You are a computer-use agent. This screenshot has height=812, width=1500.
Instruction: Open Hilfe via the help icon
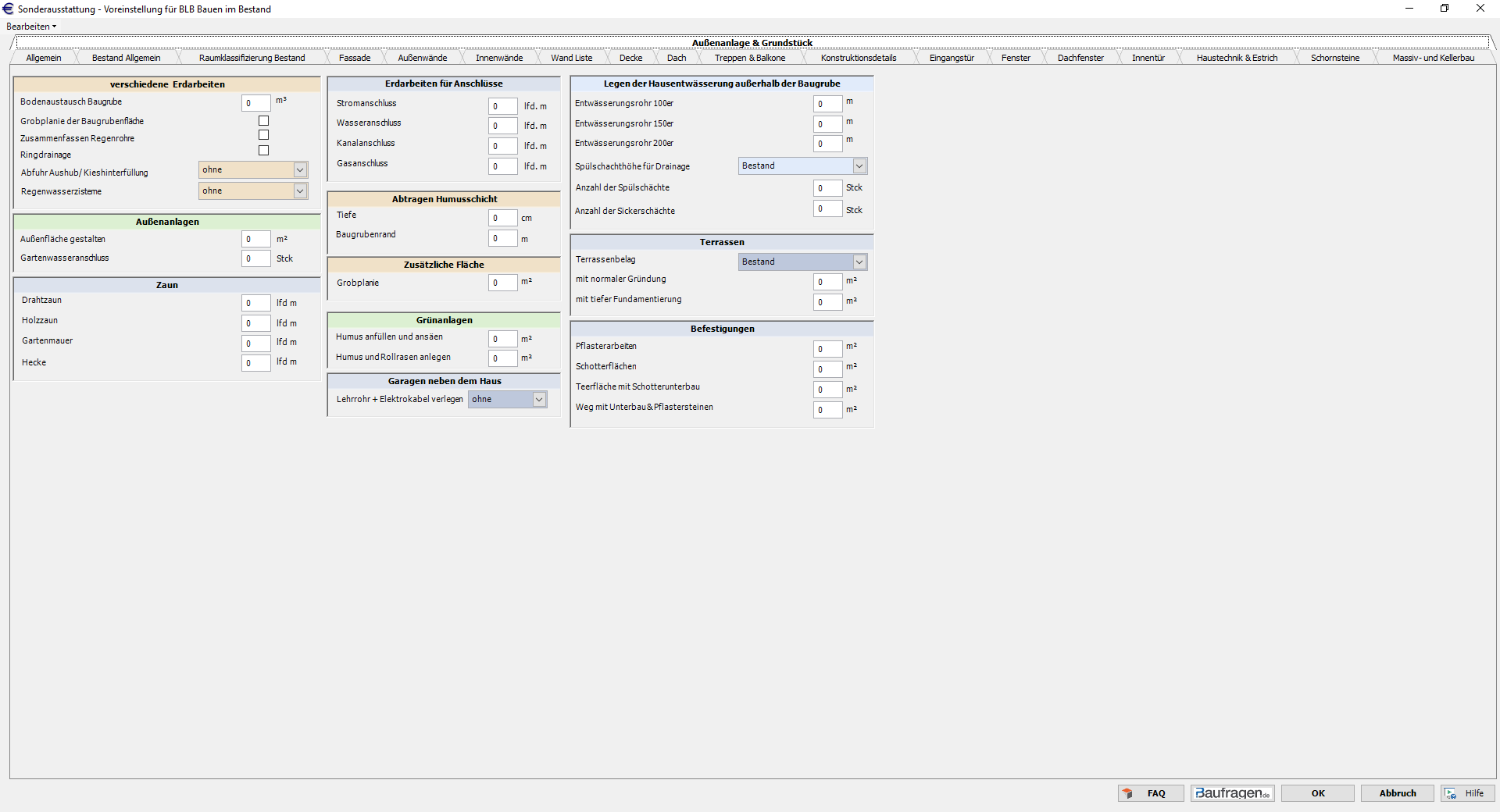click(x=1467, y=793)
